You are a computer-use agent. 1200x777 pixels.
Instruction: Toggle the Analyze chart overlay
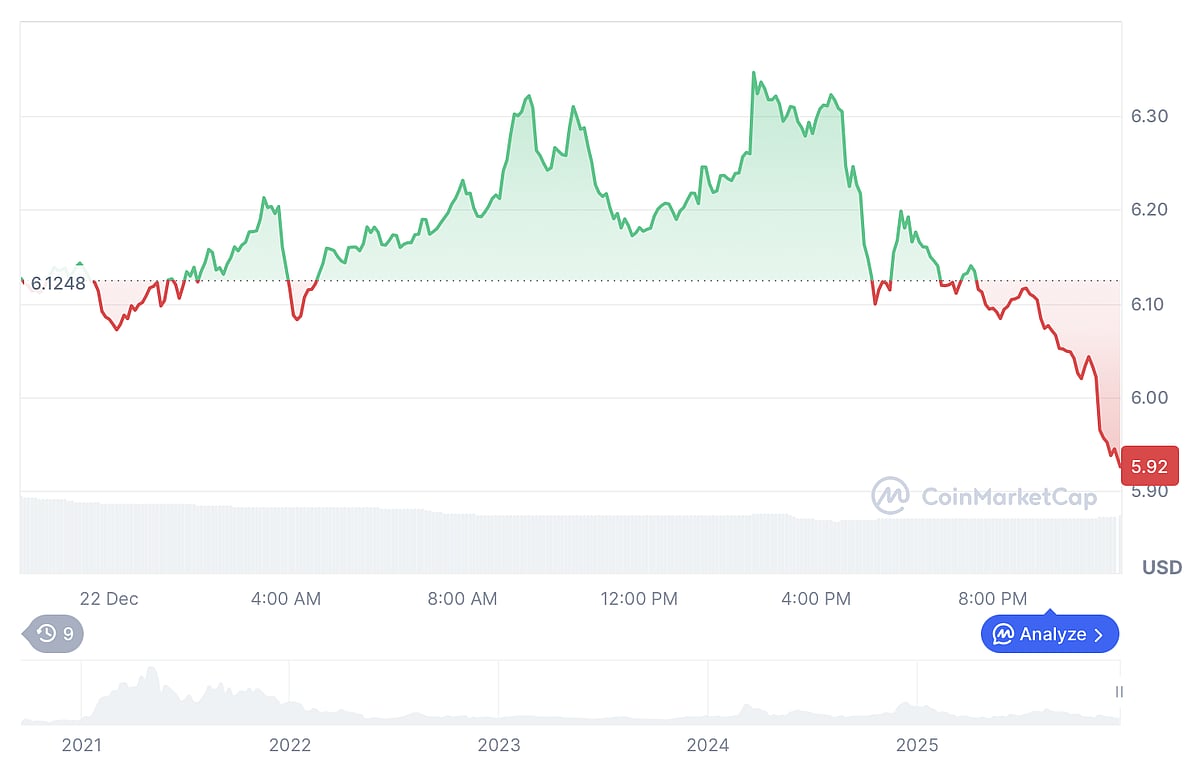[1049, 634]
